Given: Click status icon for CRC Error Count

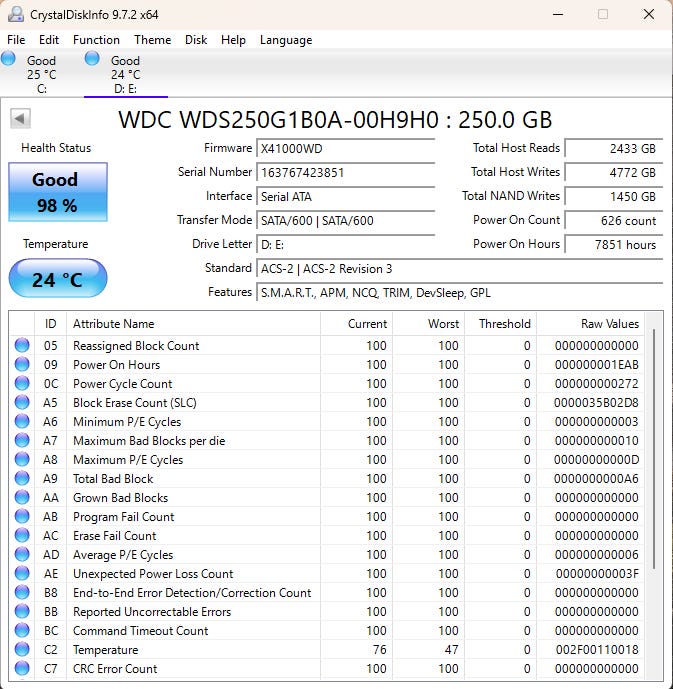Looking at the screenshot, I should click(x=22, y=669).
